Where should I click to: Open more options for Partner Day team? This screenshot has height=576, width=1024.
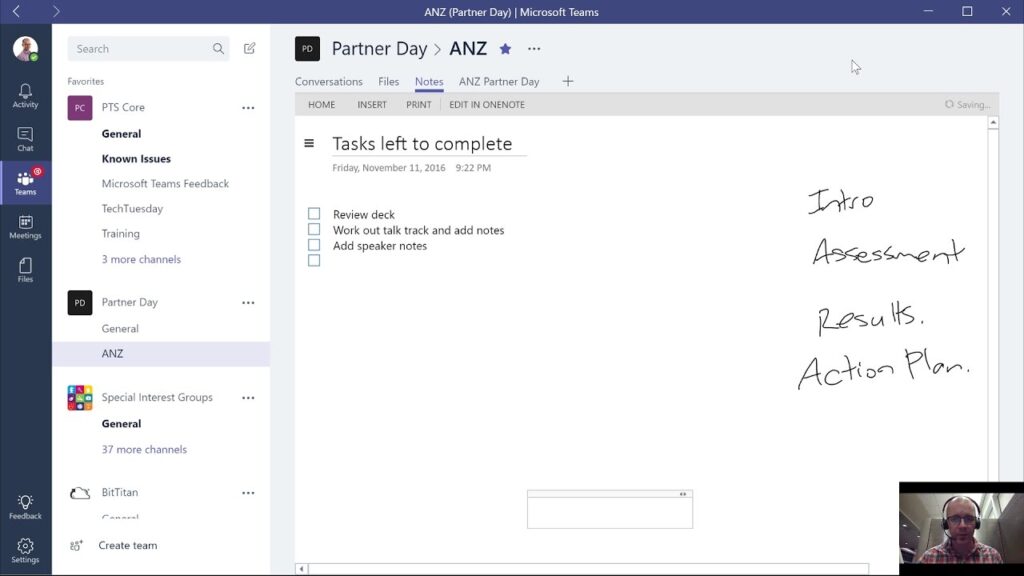point(248,302)
